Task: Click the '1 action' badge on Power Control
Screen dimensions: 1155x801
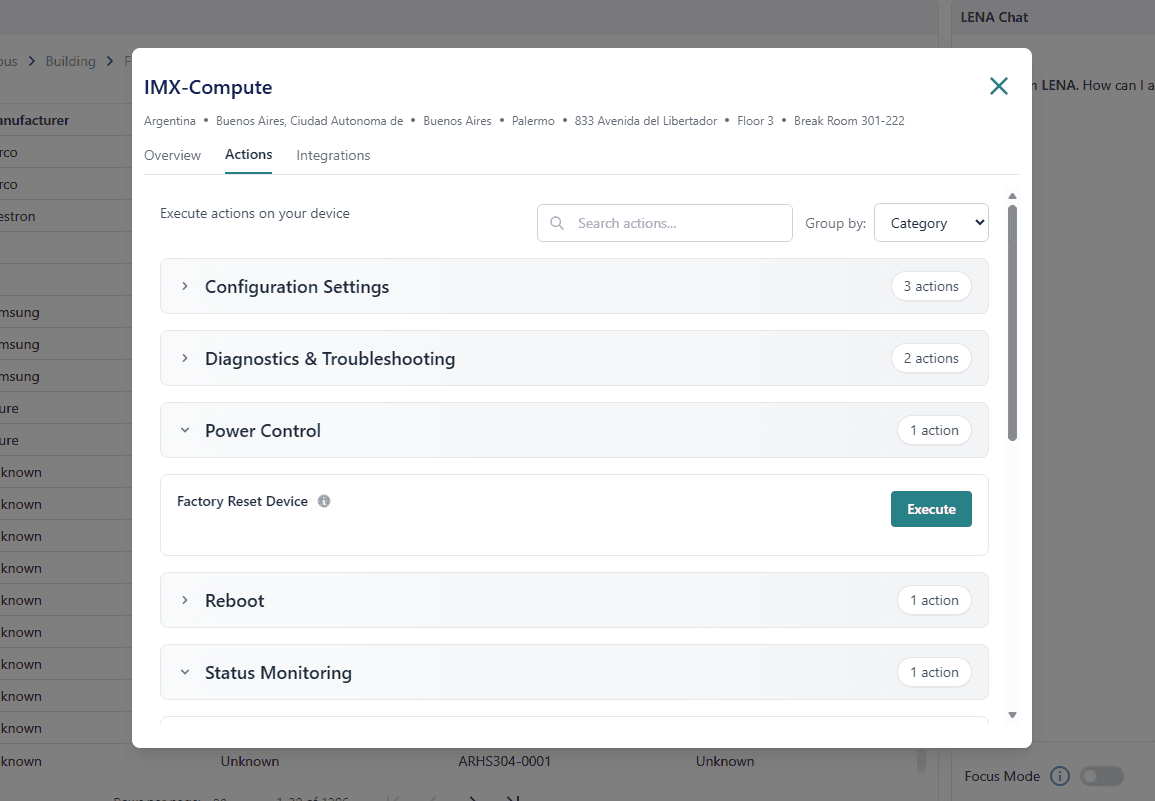Action: pos(934,430)
